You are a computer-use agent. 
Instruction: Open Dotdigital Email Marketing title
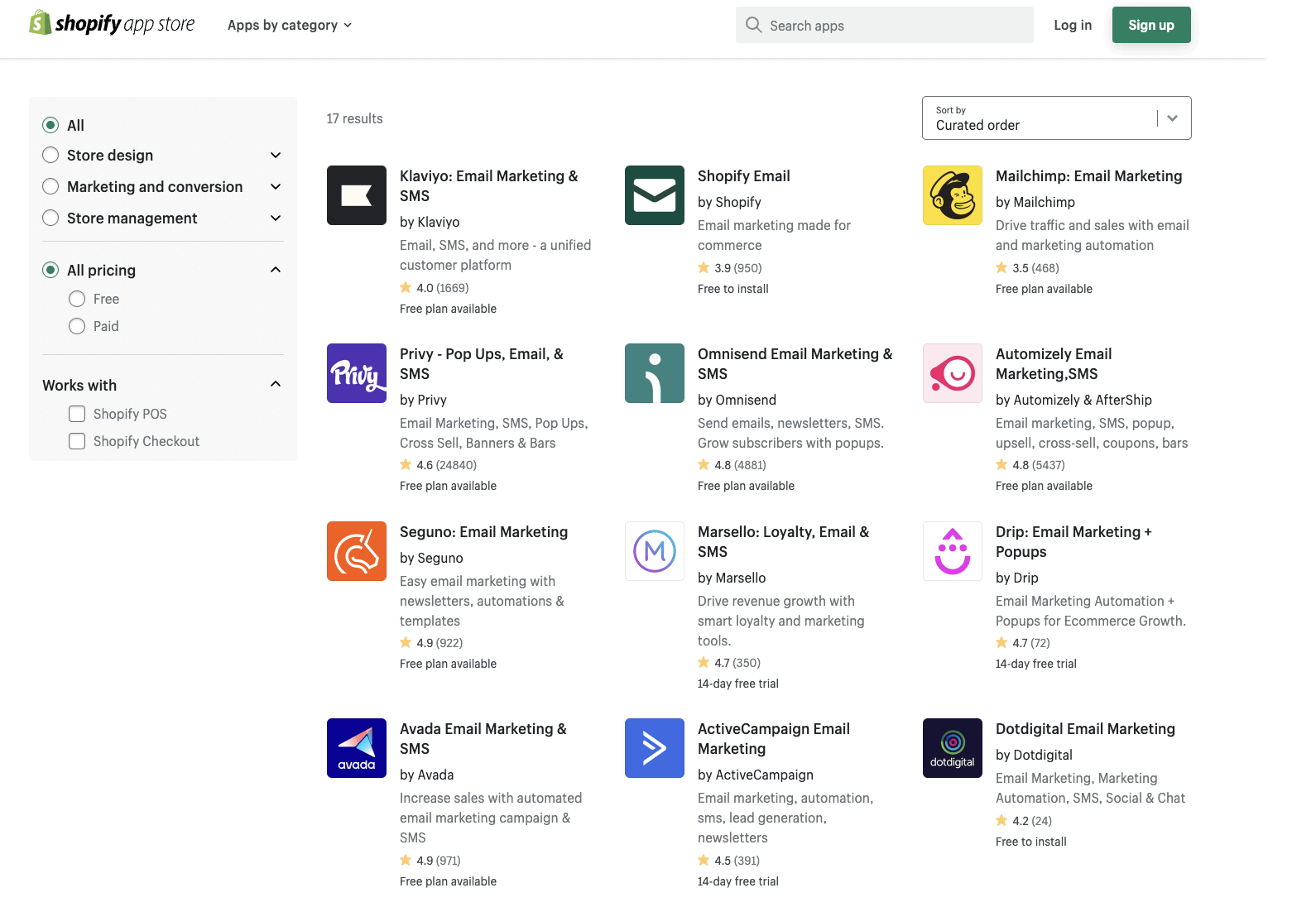pos(1085,729)
